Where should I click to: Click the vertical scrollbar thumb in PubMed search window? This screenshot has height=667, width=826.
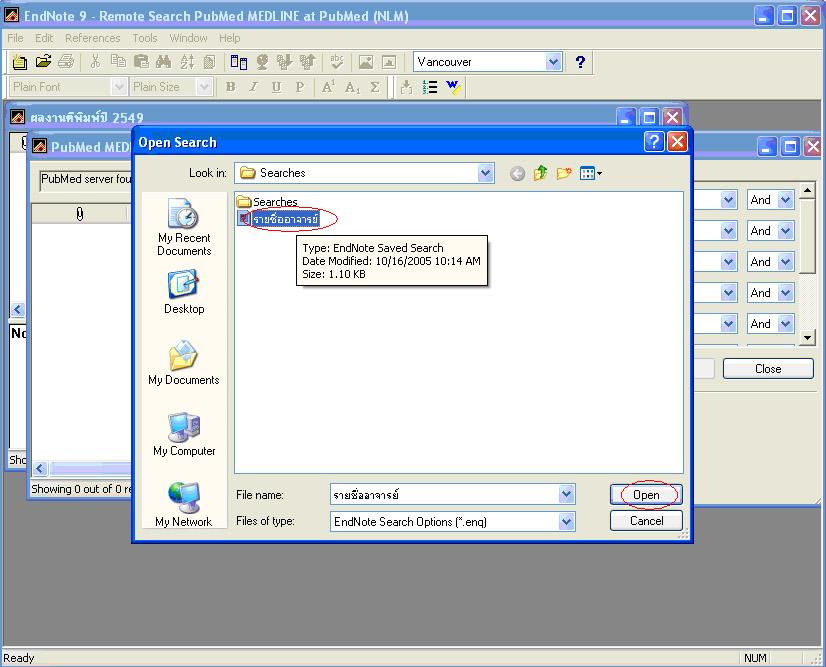point(807,236)
